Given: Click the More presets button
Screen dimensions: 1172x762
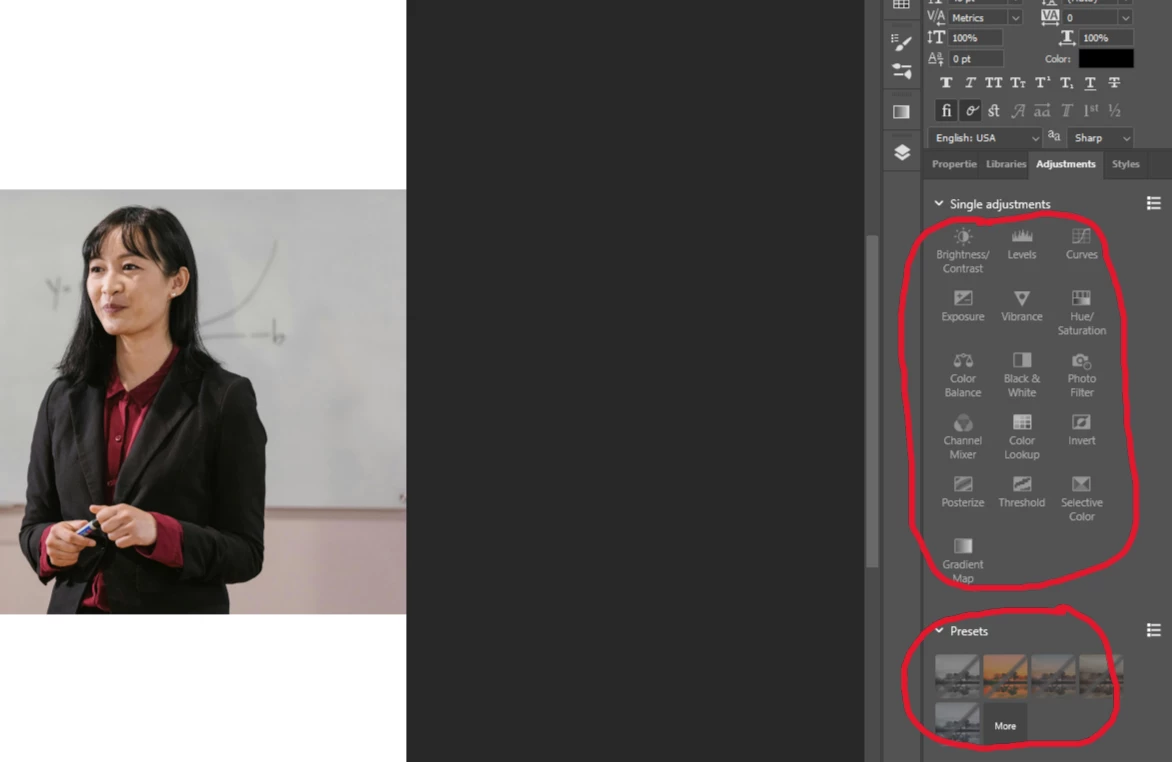Looking at the screenshot, I should [1005, 725].
